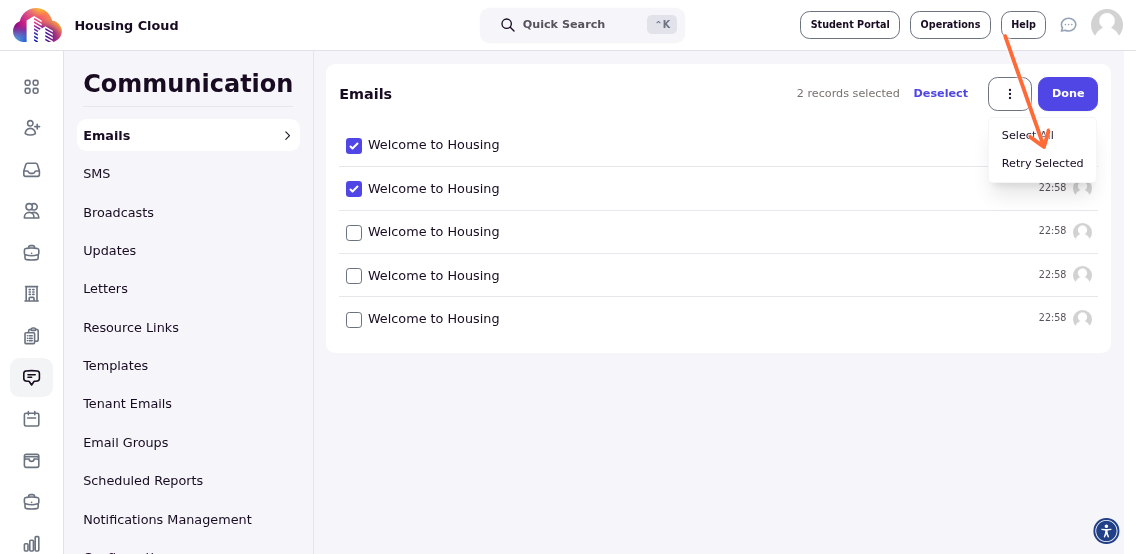Check the fifth Welcome to Housing checkbox
This screenshot has height=554, width=1136.
pyautogui.click(x=354, y=319)
